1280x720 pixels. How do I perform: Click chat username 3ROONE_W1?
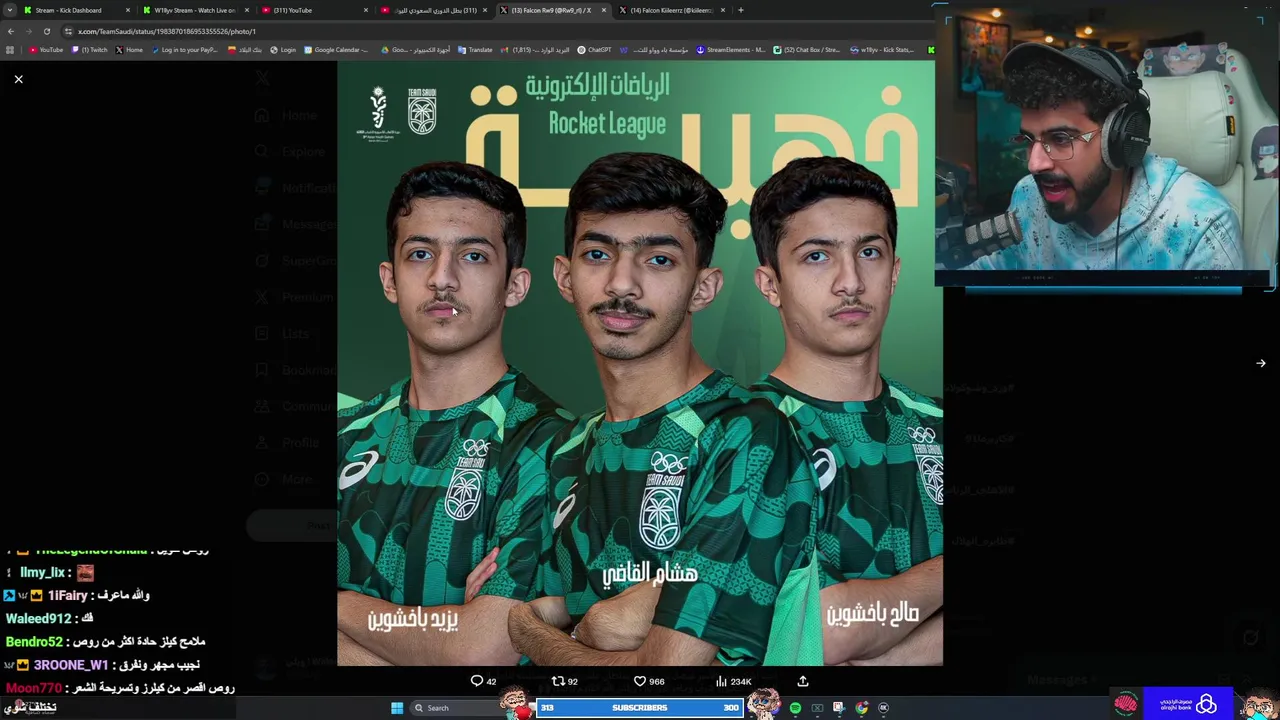[x=71, y=665]
